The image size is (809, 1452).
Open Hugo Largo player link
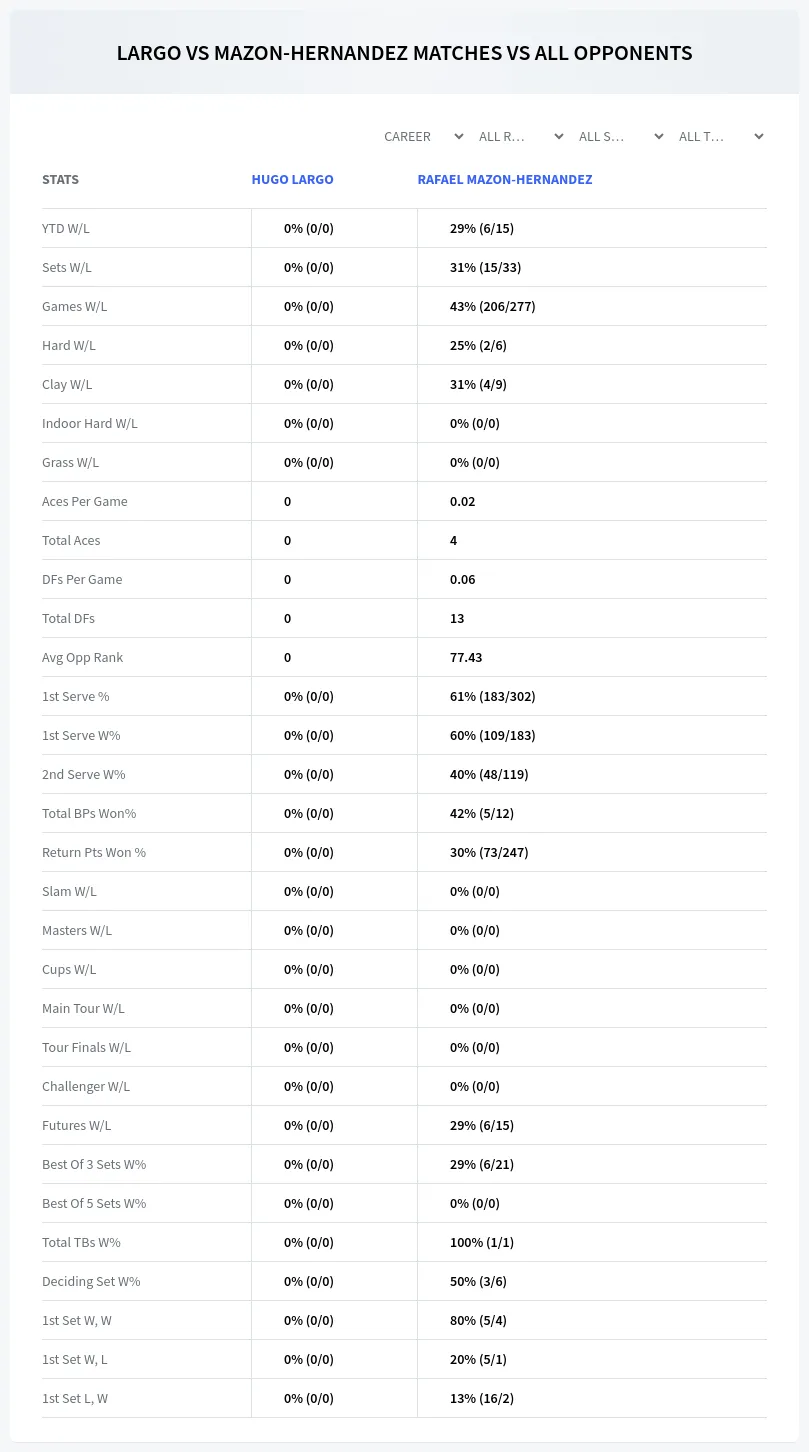click(293, 180)
